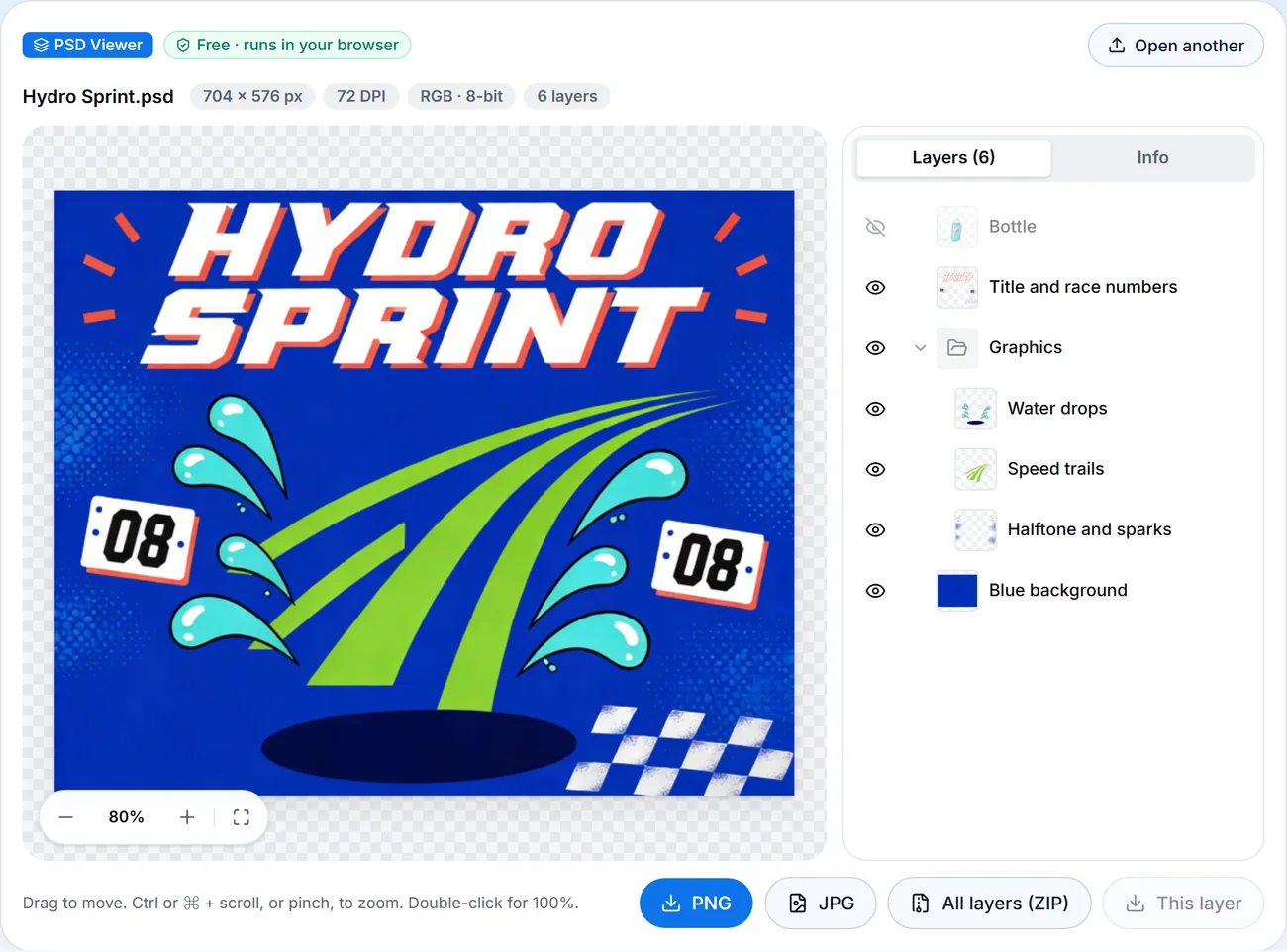The height and width of the screenshot is (952, 1287).
Task: Click the PSD Viewer logo badge
Action: click(x=88, y=45)
